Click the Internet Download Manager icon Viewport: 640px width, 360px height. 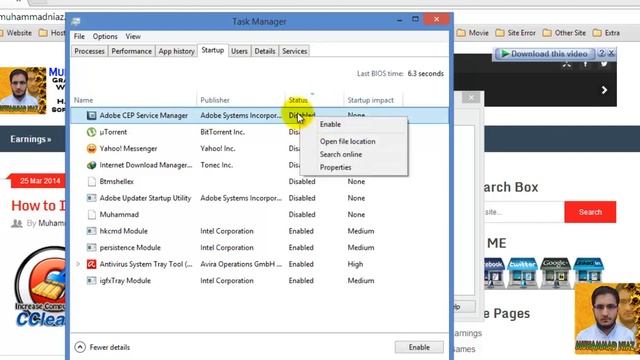click(x=91, y=165)
